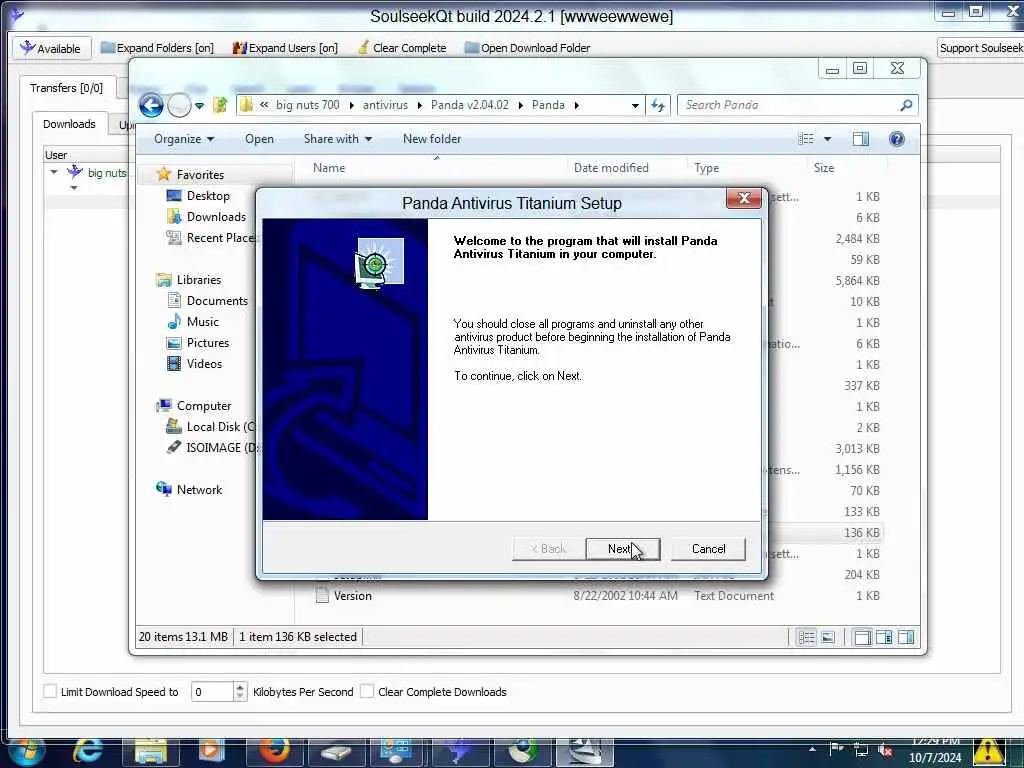
Task: Select Network in the navigation pane
Action: point(199,489)
